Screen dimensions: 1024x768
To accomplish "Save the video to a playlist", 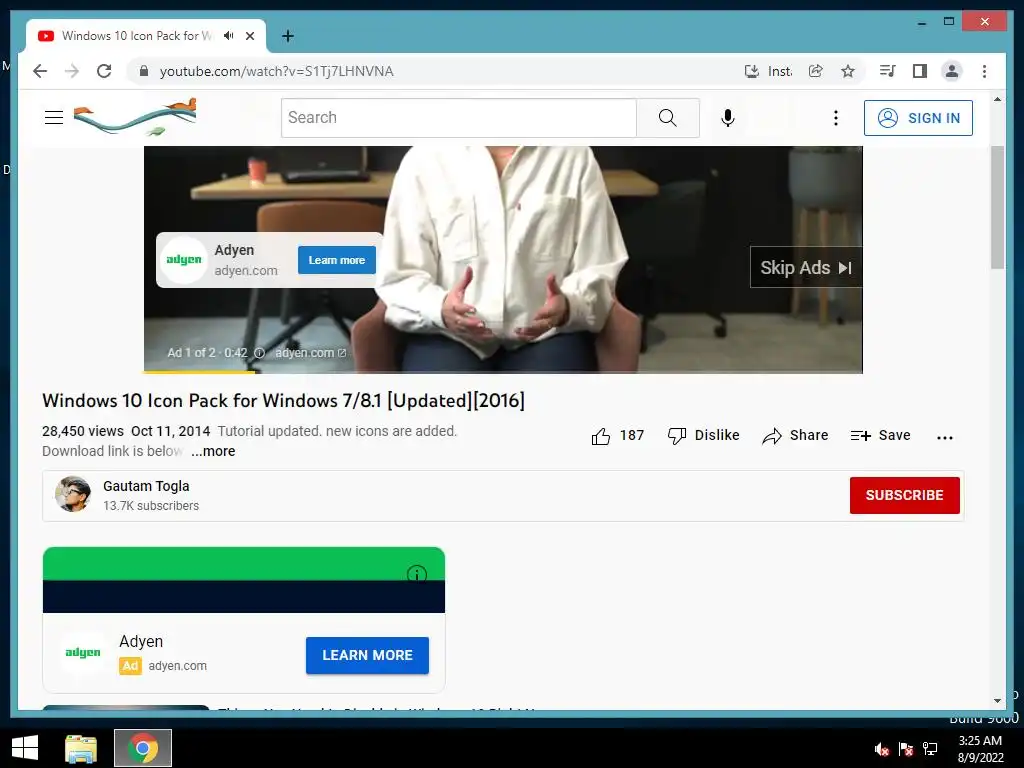I will (880, 436).
